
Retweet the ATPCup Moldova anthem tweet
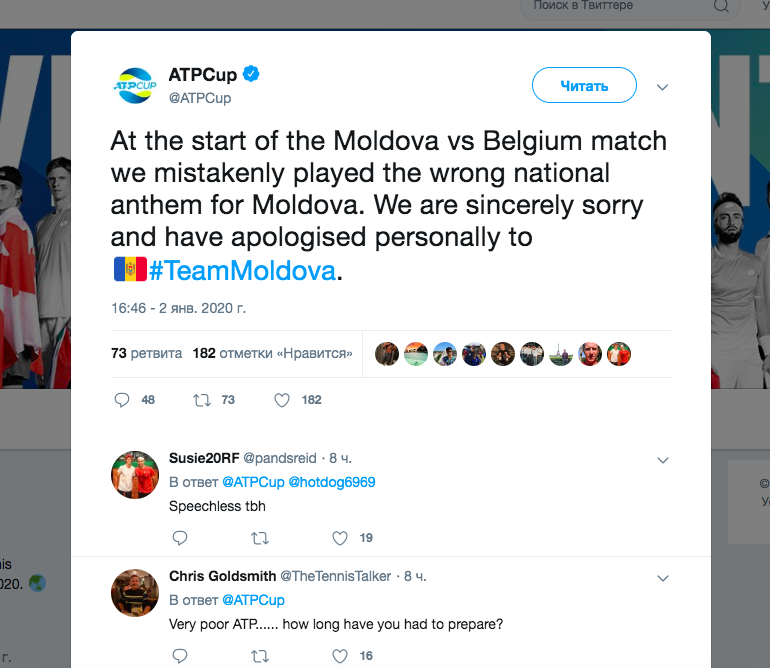tap(201, 400)
